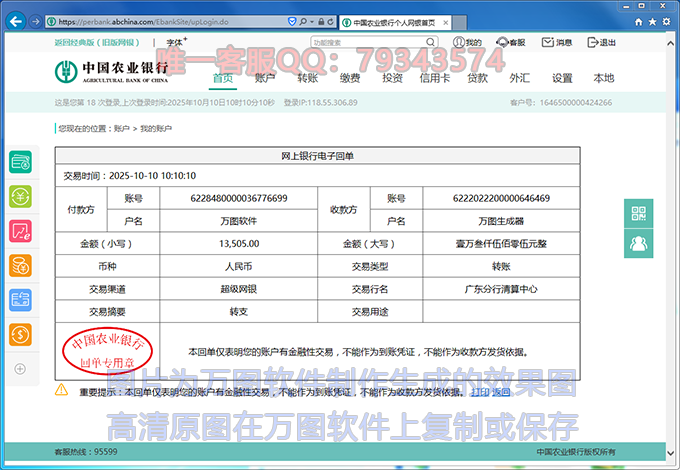The width and height of the screenshot is (680, 470).
Task: Open the 转账 navigation menu
Action: pos(307,78)
